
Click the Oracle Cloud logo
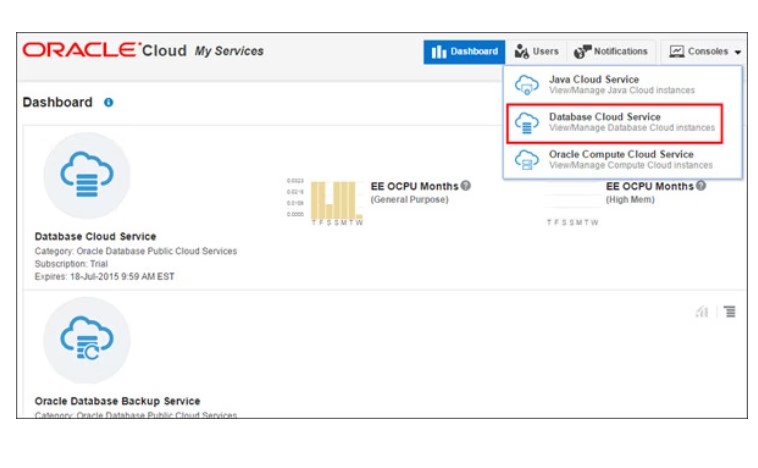click(x=104, y=50)
